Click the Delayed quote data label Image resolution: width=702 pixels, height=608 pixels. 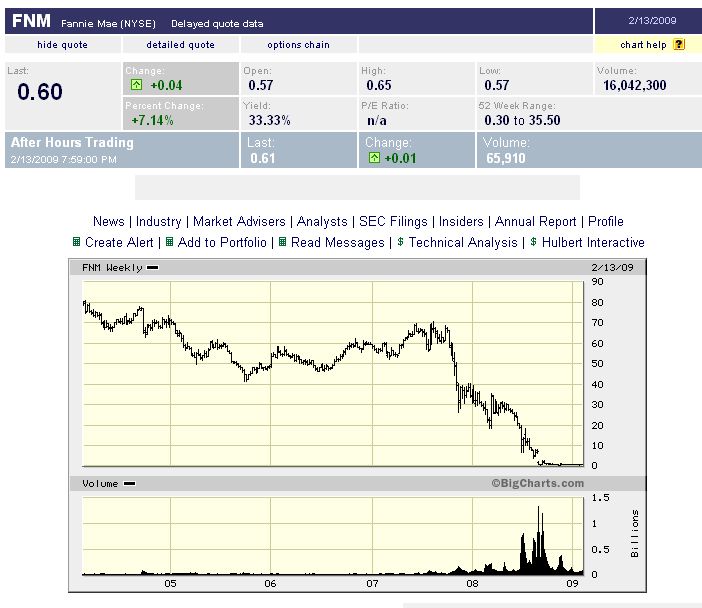pos(217,24)
